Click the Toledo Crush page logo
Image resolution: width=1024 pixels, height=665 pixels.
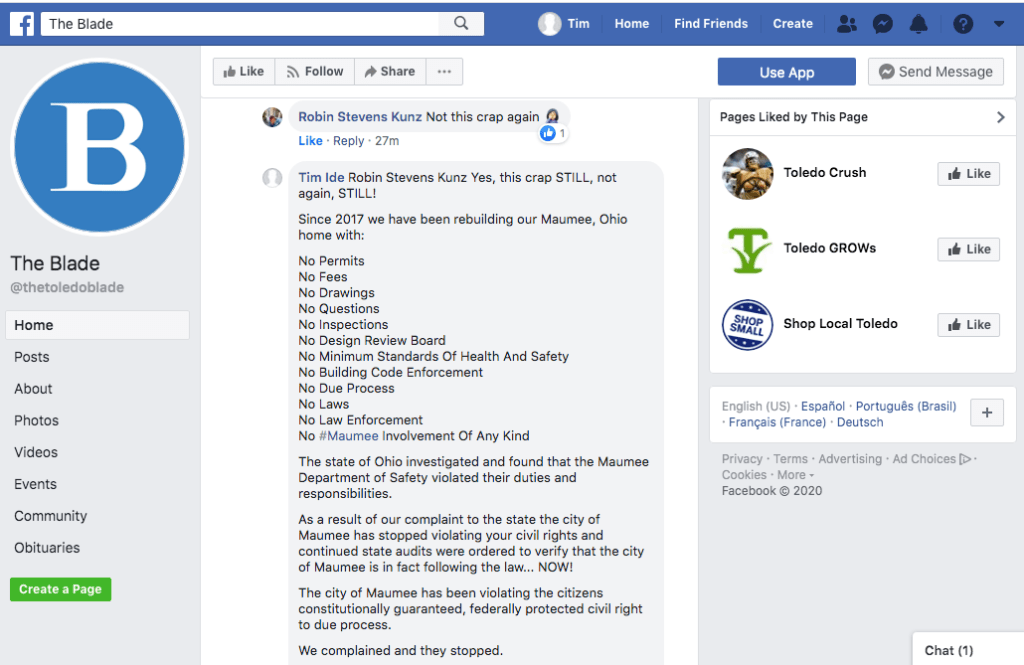[747, 174]
